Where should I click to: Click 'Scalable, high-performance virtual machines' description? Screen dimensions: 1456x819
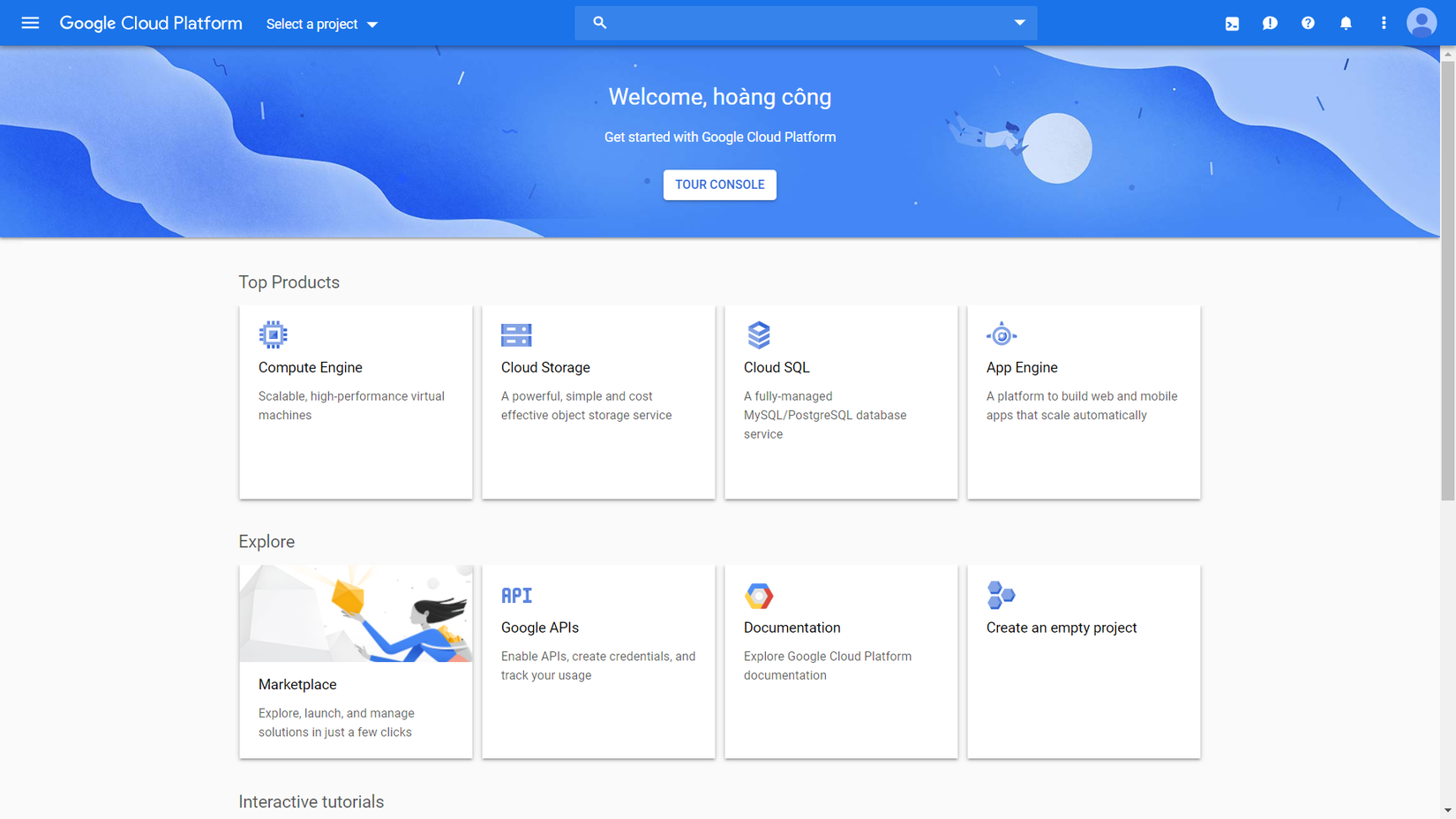coord(351,406)
